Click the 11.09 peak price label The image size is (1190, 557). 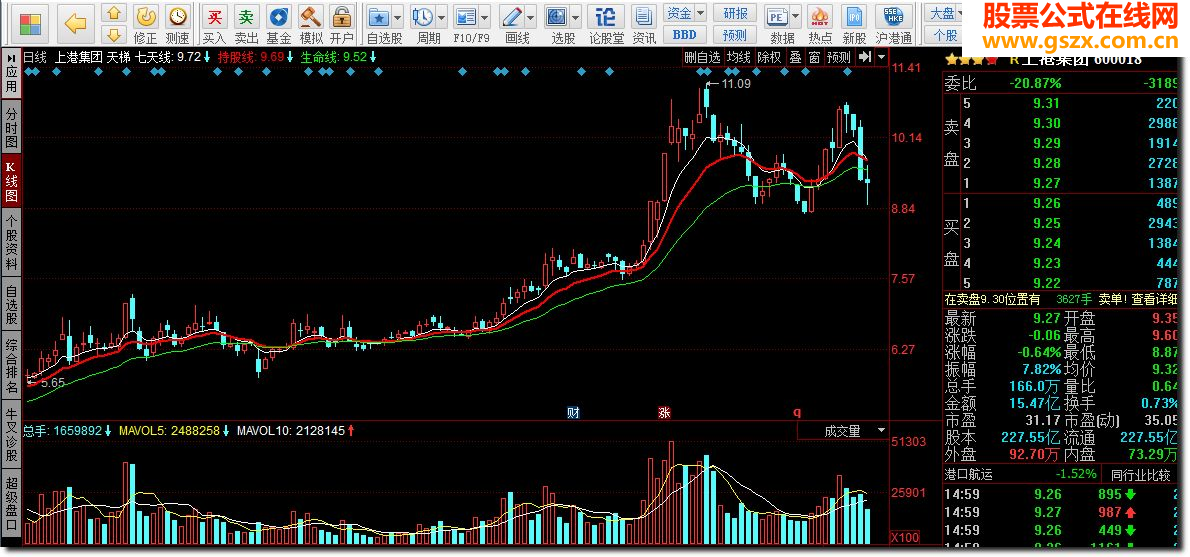[736, 83]
